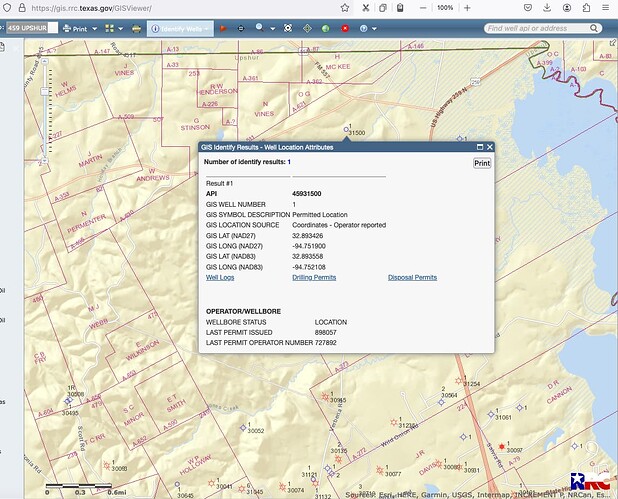Click the well symbol labeled 30564
Viewport: 618px width, 499px height.
pyautogui.click(x=441, y=402)
